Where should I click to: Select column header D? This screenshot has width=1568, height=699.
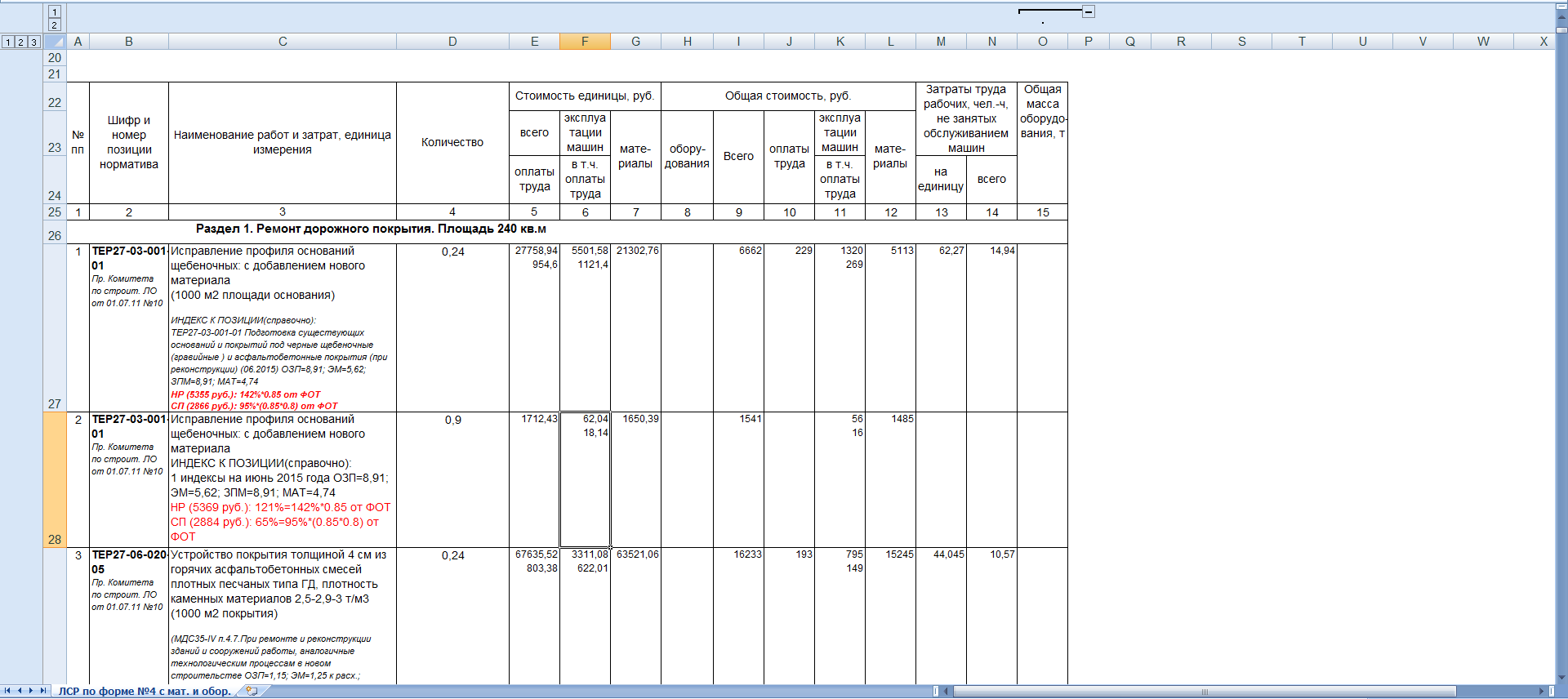[452, 42]
